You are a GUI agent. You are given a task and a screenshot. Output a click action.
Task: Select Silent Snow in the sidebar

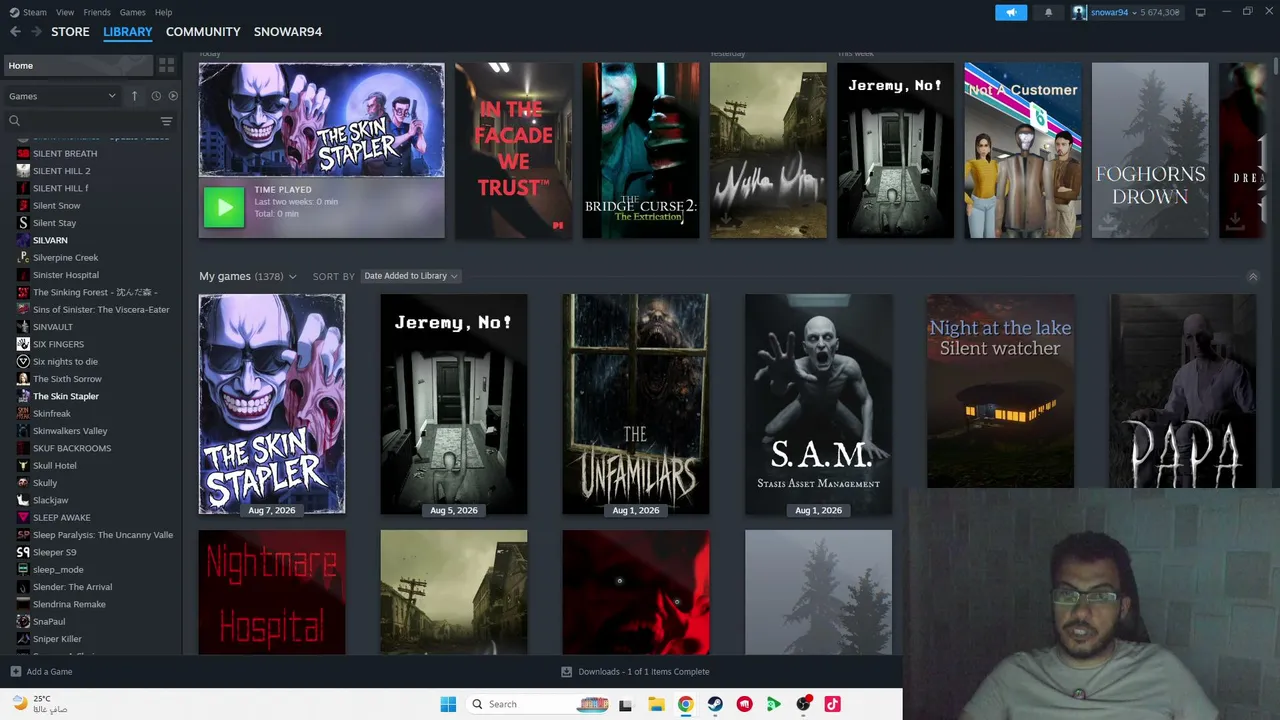tap(56, 206)
